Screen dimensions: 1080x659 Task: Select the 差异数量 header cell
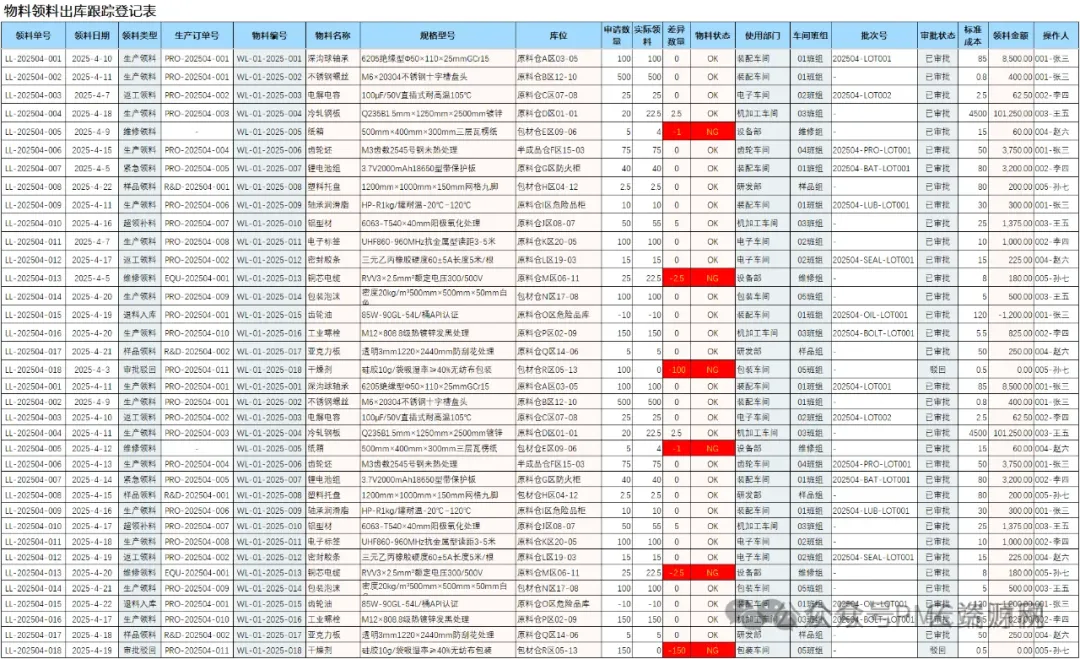click(676, 35)
